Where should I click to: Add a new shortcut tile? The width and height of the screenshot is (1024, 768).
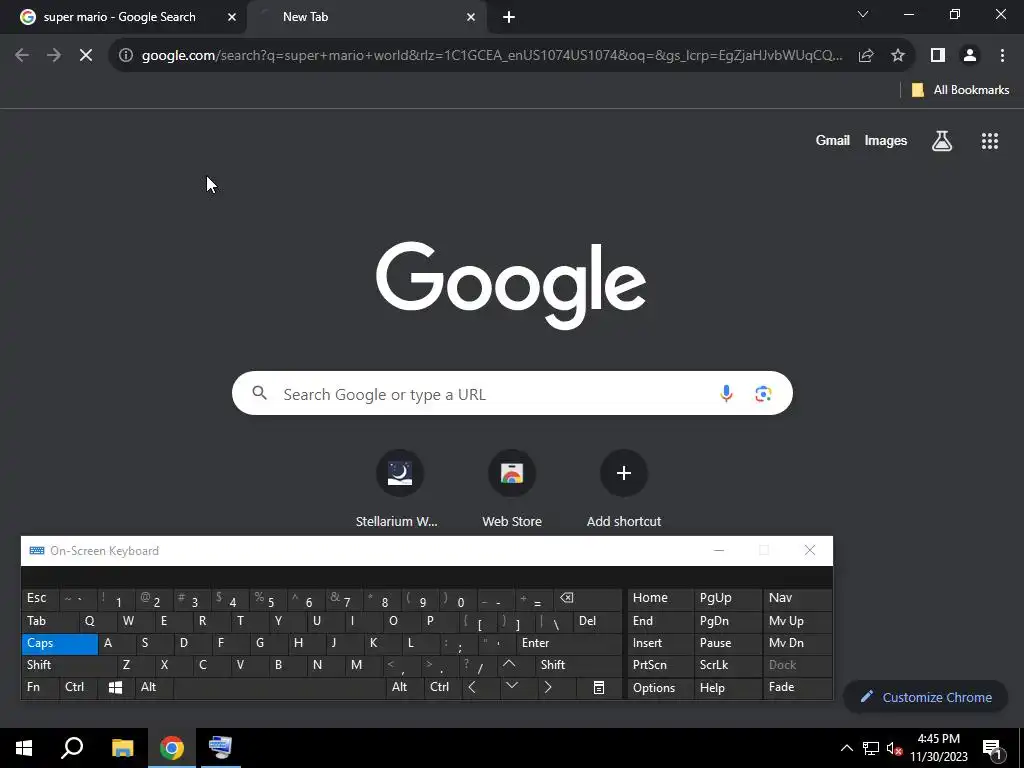click(x=624, y=488)
